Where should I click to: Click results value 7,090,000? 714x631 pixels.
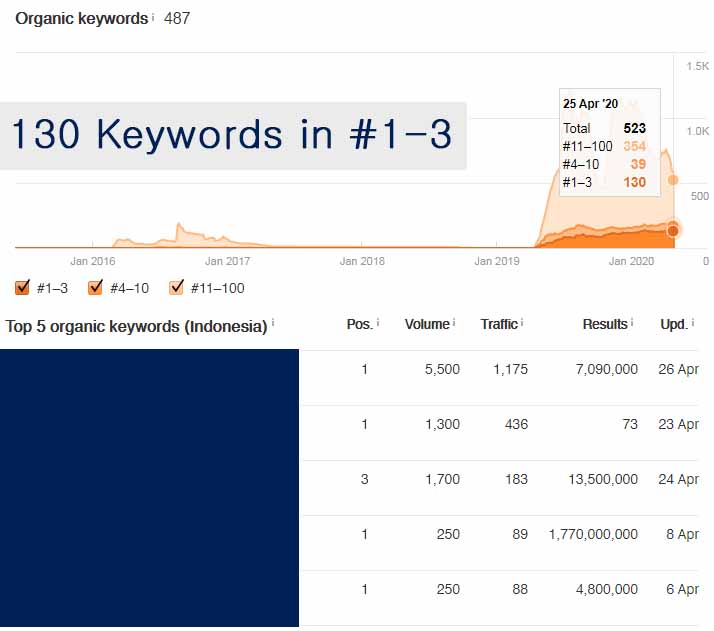tap(607, 369)
